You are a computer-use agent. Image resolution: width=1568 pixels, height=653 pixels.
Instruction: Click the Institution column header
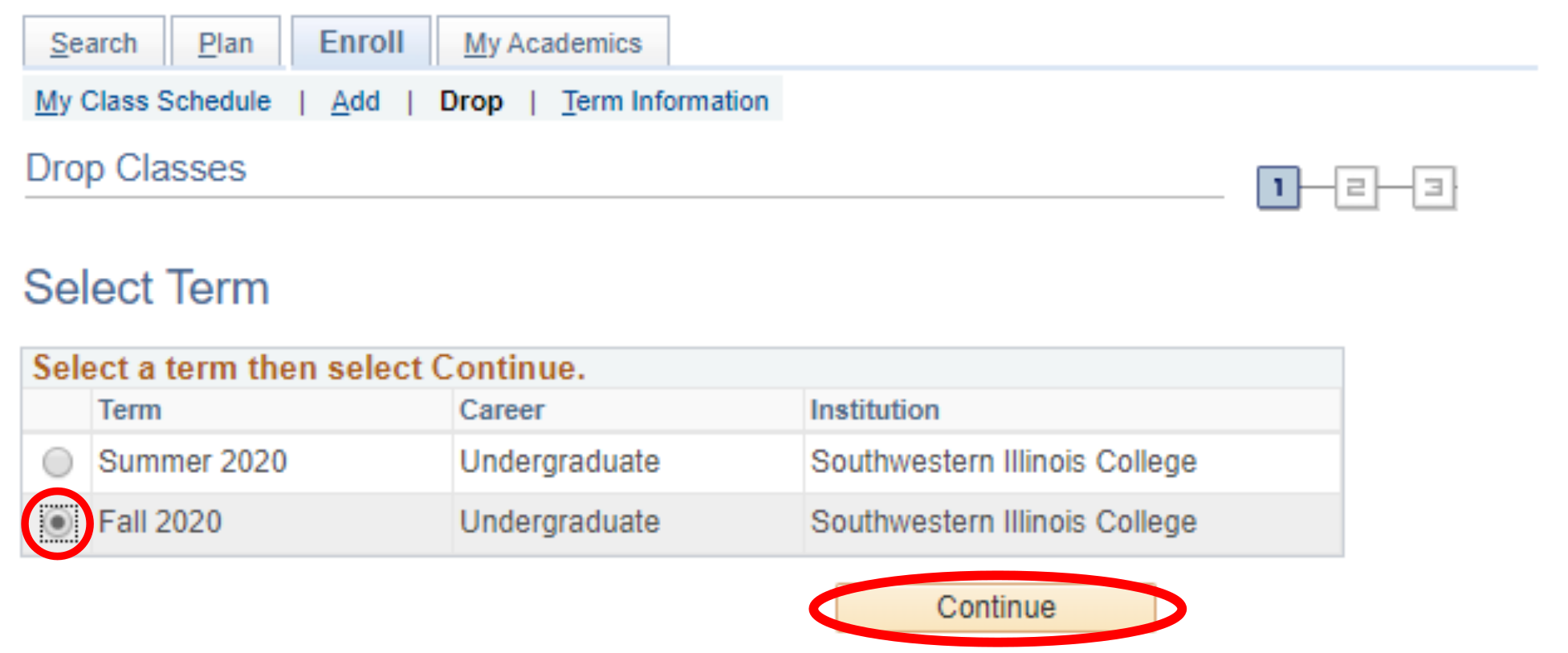point(874,410)
